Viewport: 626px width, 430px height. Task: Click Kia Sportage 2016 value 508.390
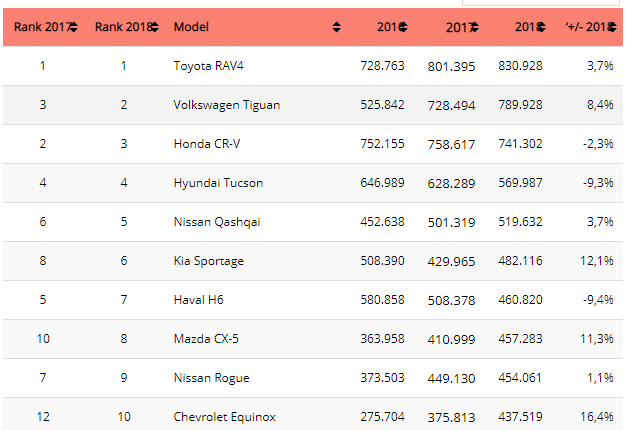point(382,261)
